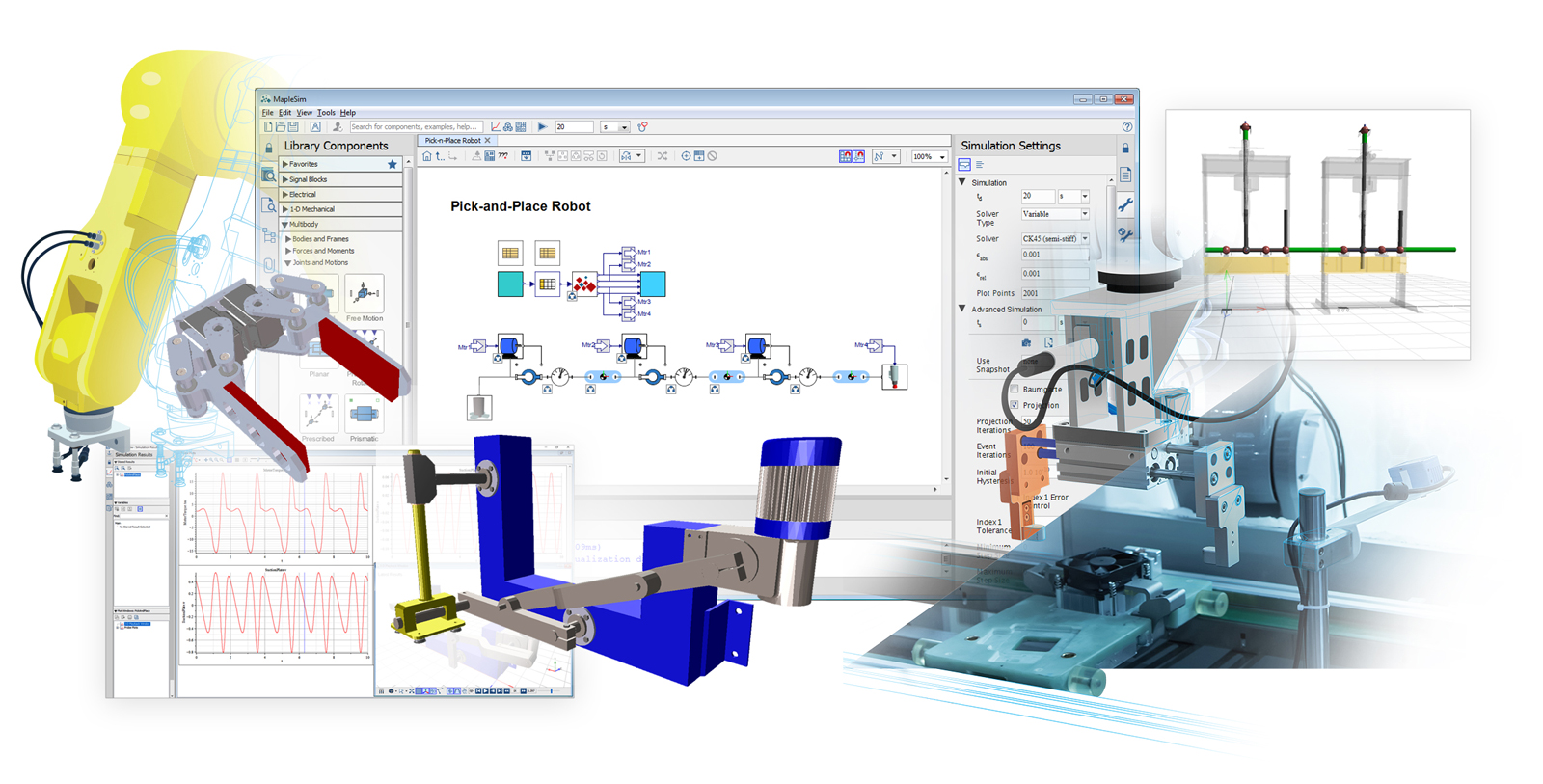Click the save model icon
Screen dimensions: 1543x784
[x=293, y=126]
